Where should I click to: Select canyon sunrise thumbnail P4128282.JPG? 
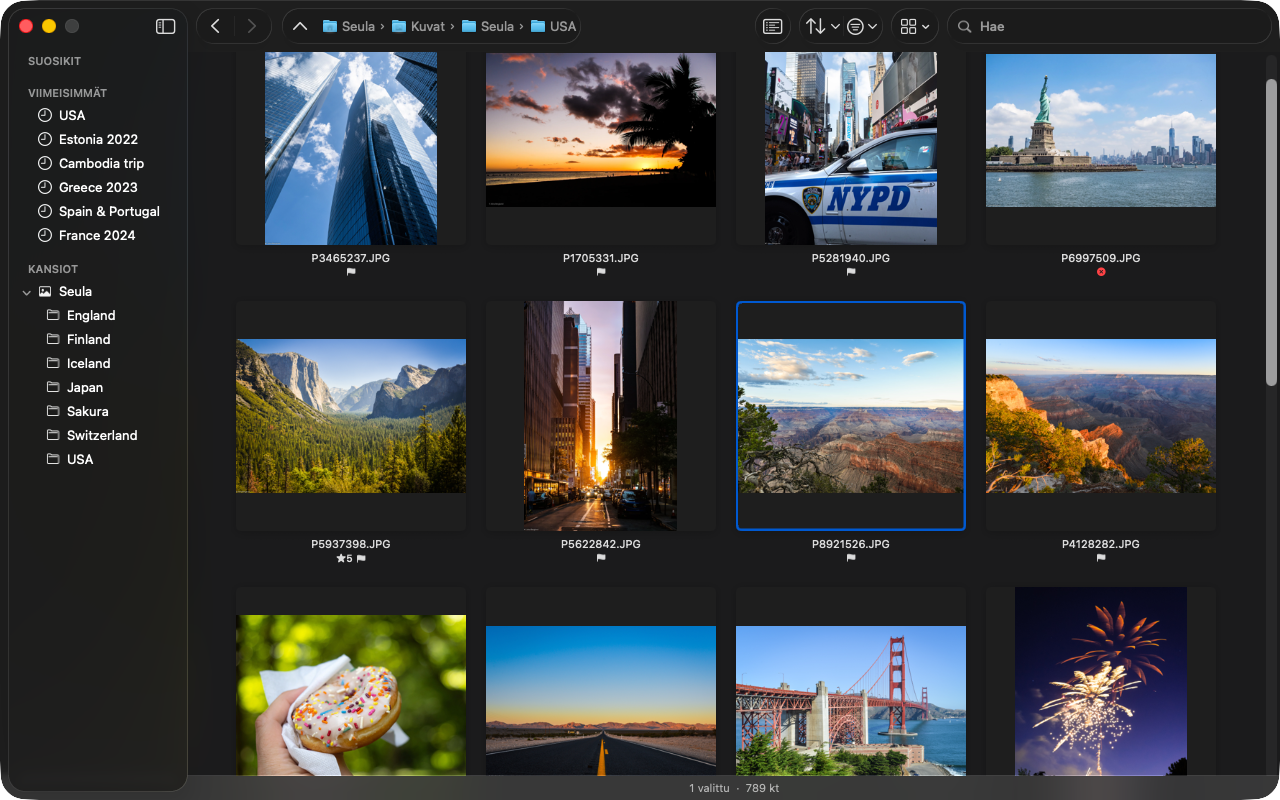pyautogui.click(x=1101, y=416)
